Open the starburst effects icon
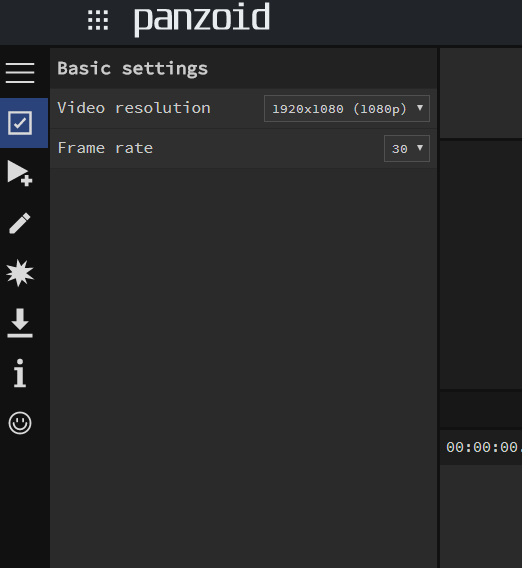The width and height of the screenshot is (522, 568). (x=20, y=273)
